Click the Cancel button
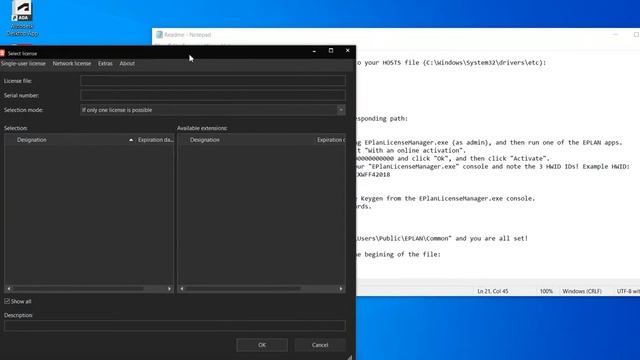The width and height of the screenshot is (640, 360). 320,345
